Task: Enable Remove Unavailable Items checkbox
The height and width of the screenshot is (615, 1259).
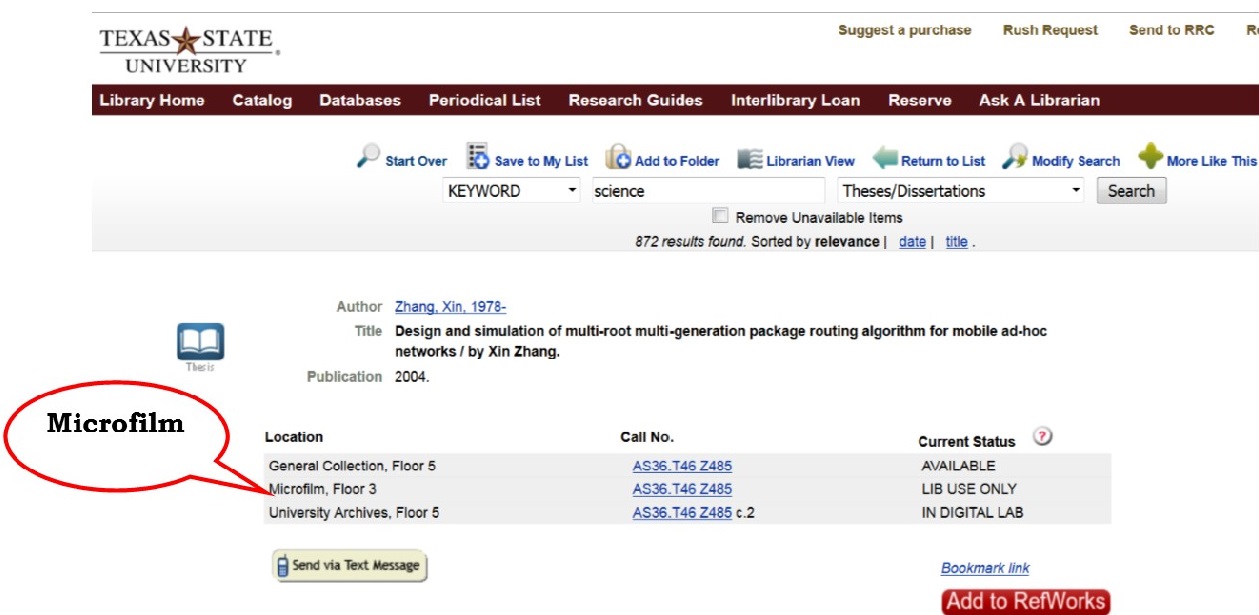Action: pos(720,216)
